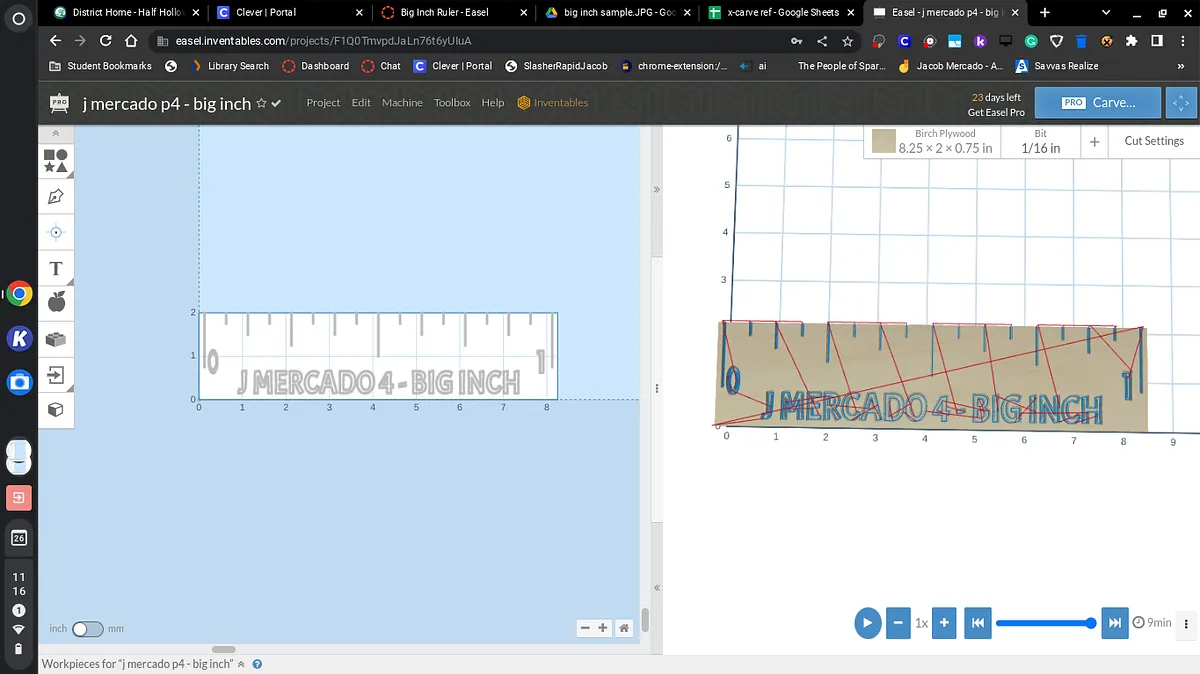Click the simulation progress slider

pos(1045,623)
